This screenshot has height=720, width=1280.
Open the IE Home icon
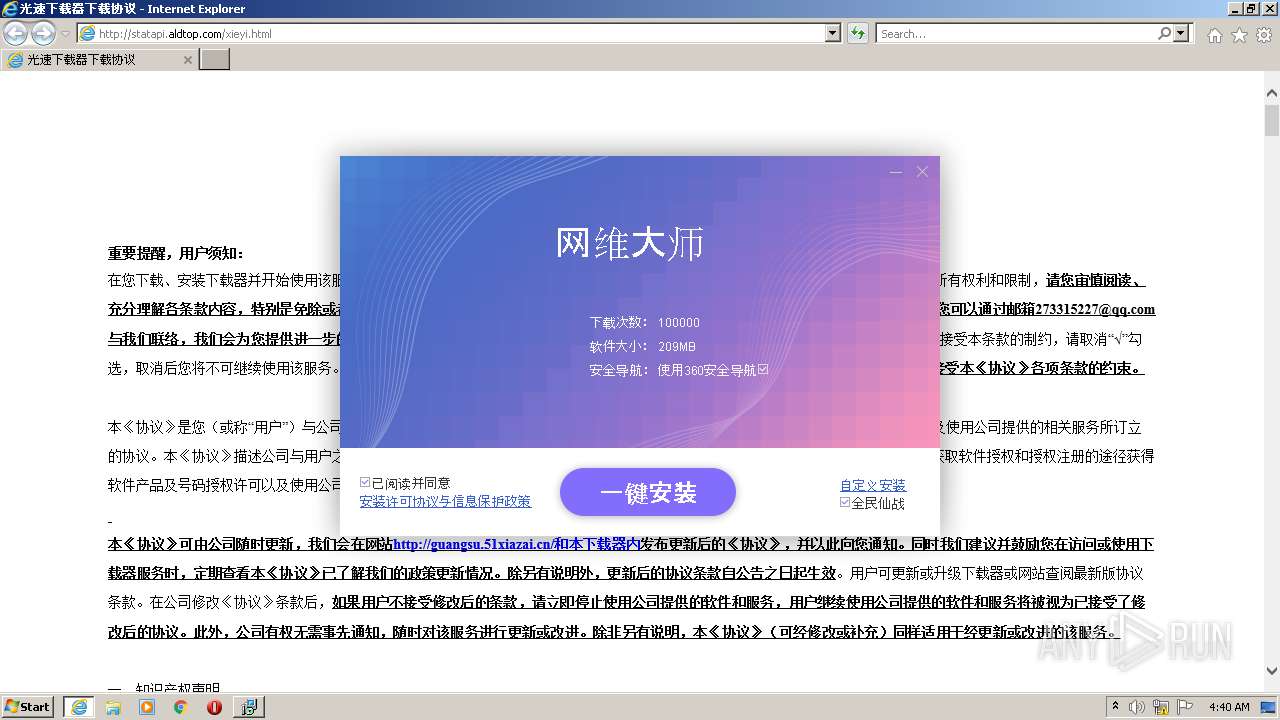pos(1214,35)
